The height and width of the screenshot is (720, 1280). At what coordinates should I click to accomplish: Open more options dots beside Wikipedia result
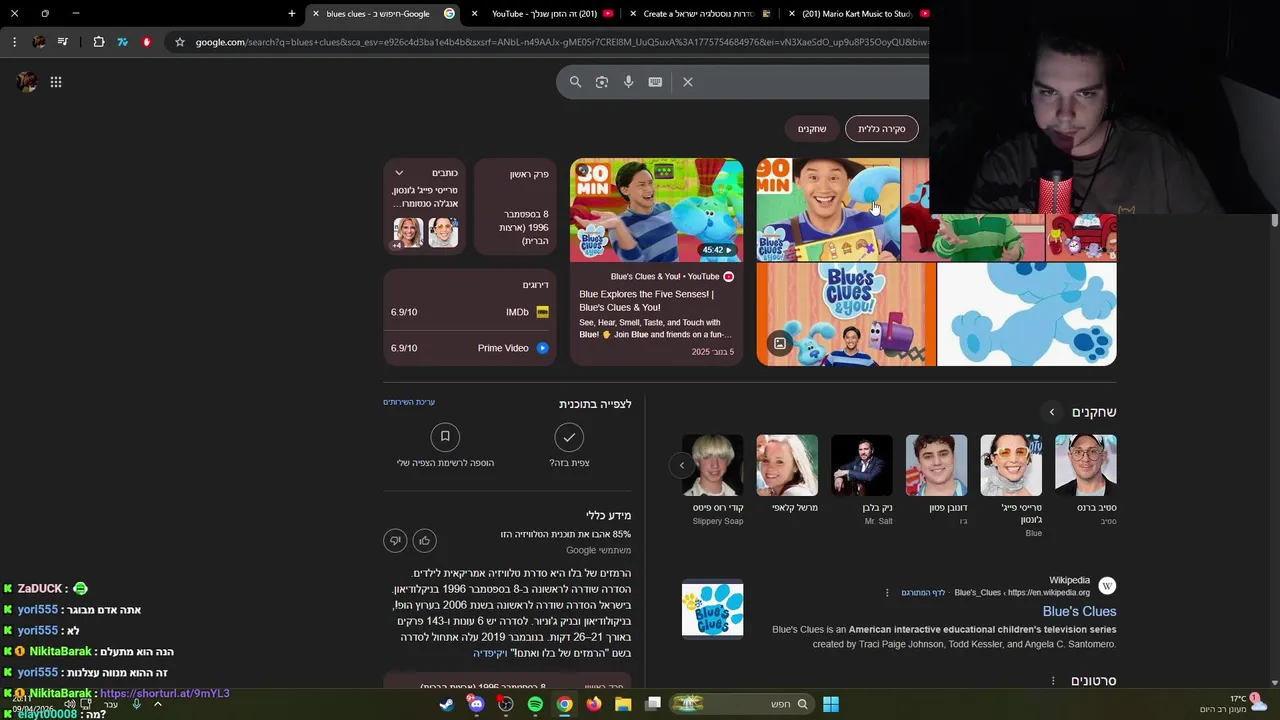[x=887, y=592]
